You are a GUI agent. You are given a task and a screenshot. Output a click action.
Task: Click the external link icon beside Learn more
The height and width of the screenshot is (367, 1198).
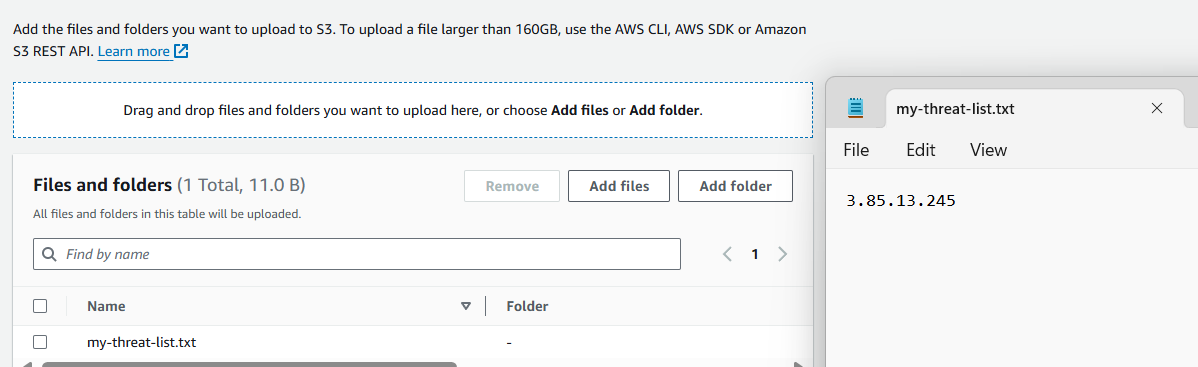point(181,51)
